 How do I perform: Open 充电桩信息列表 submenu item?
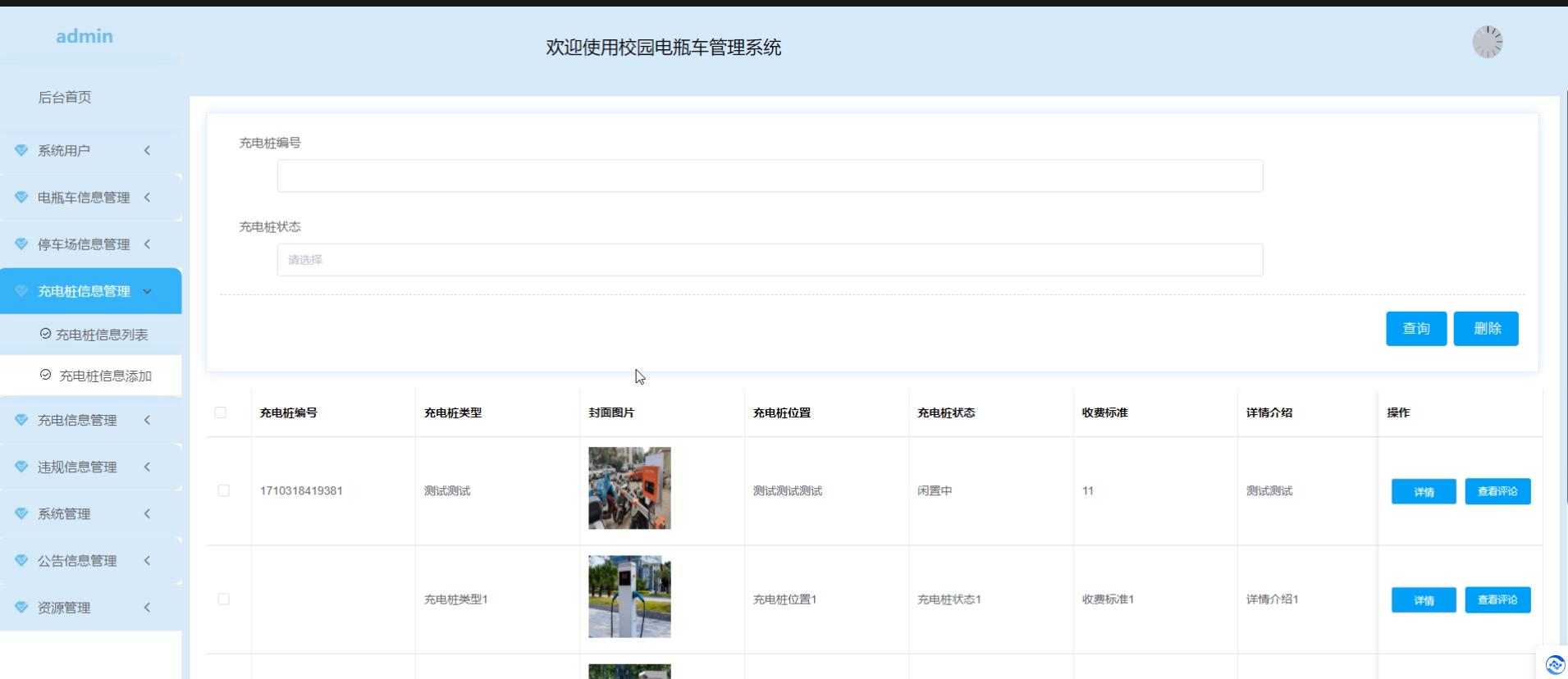pos(102,335)
